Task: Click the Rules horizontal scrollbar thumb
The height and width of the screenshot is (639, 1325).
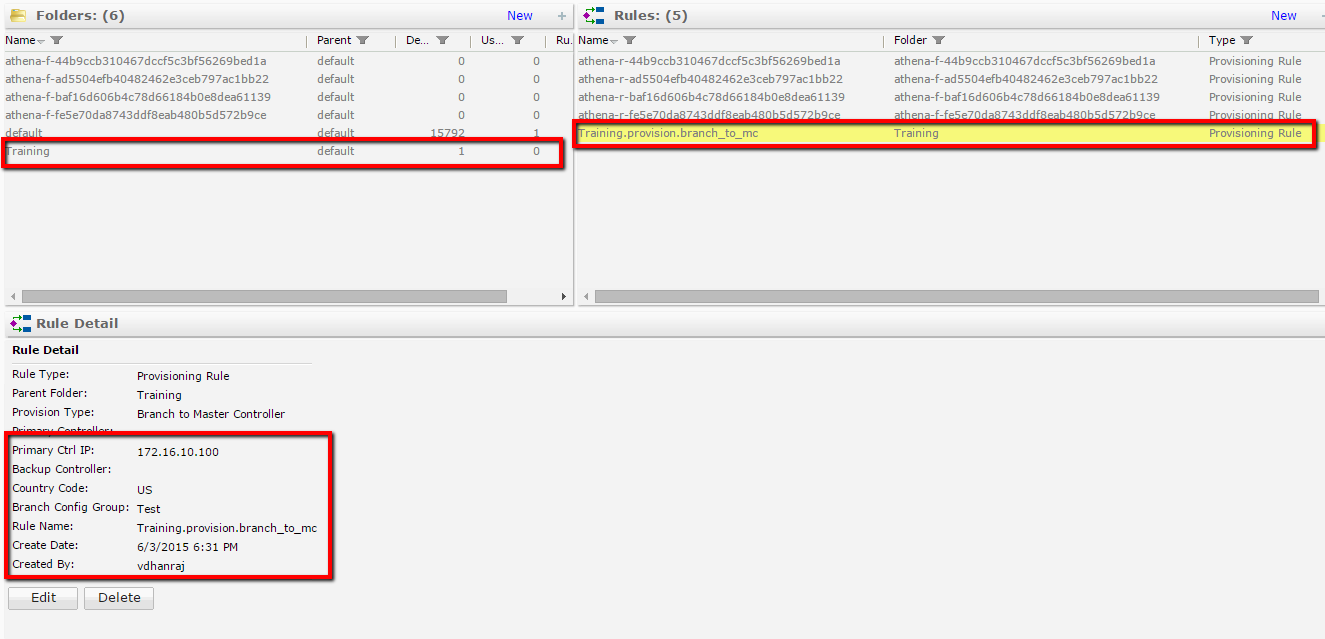Action: (x=957, y=297)
